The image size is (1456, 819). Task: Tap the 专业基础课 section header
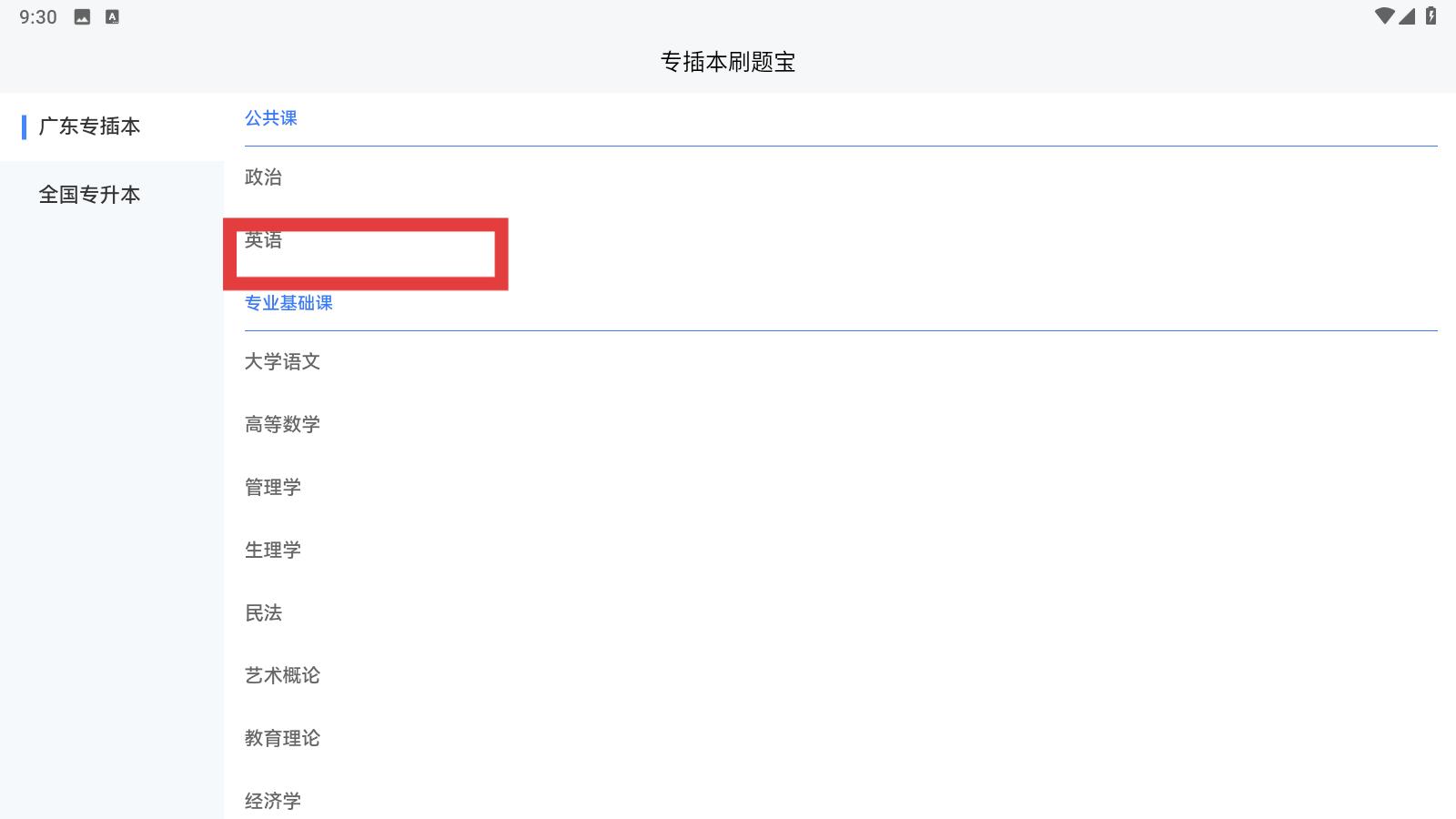(x=288, y=303)
